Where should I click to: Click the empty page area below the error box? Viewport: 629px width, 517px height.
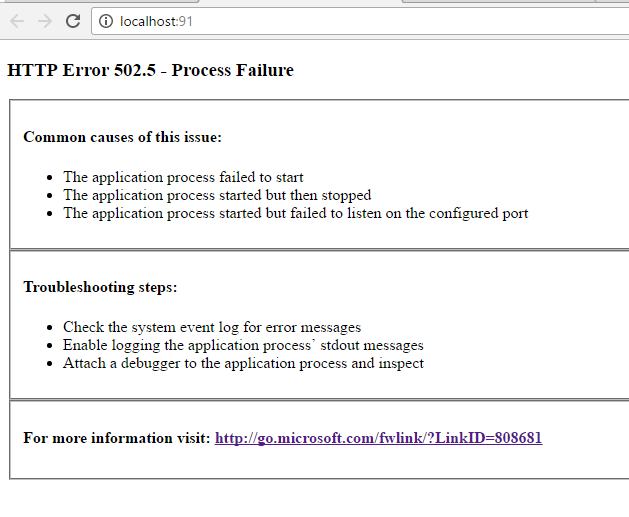(x=314, y=498)
